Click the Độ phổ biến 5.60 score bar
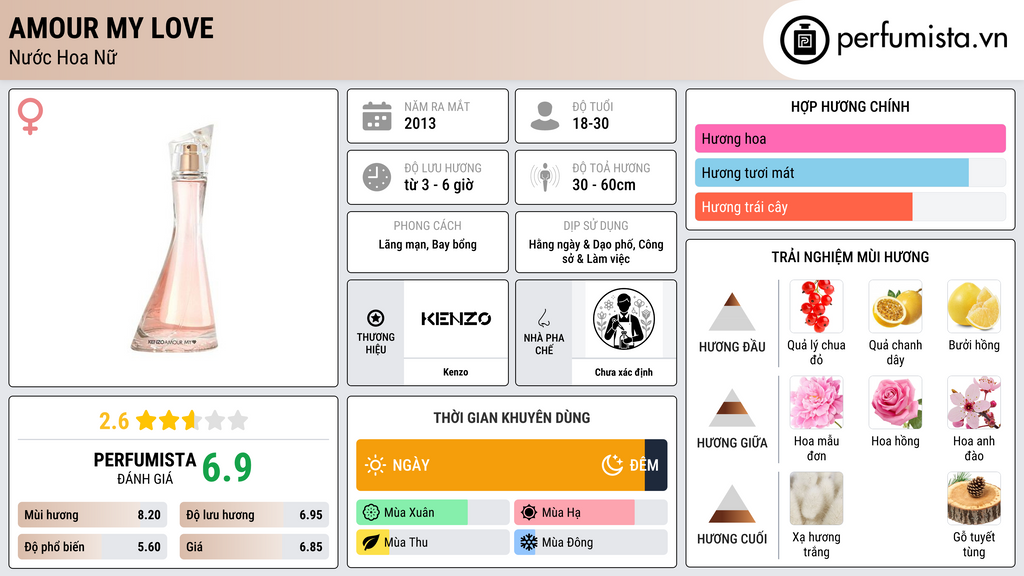 click(92, 547)
